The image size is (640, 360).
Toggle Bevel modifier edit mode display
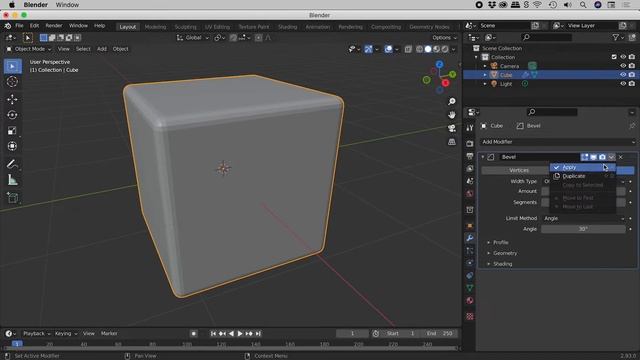(584, 157)
